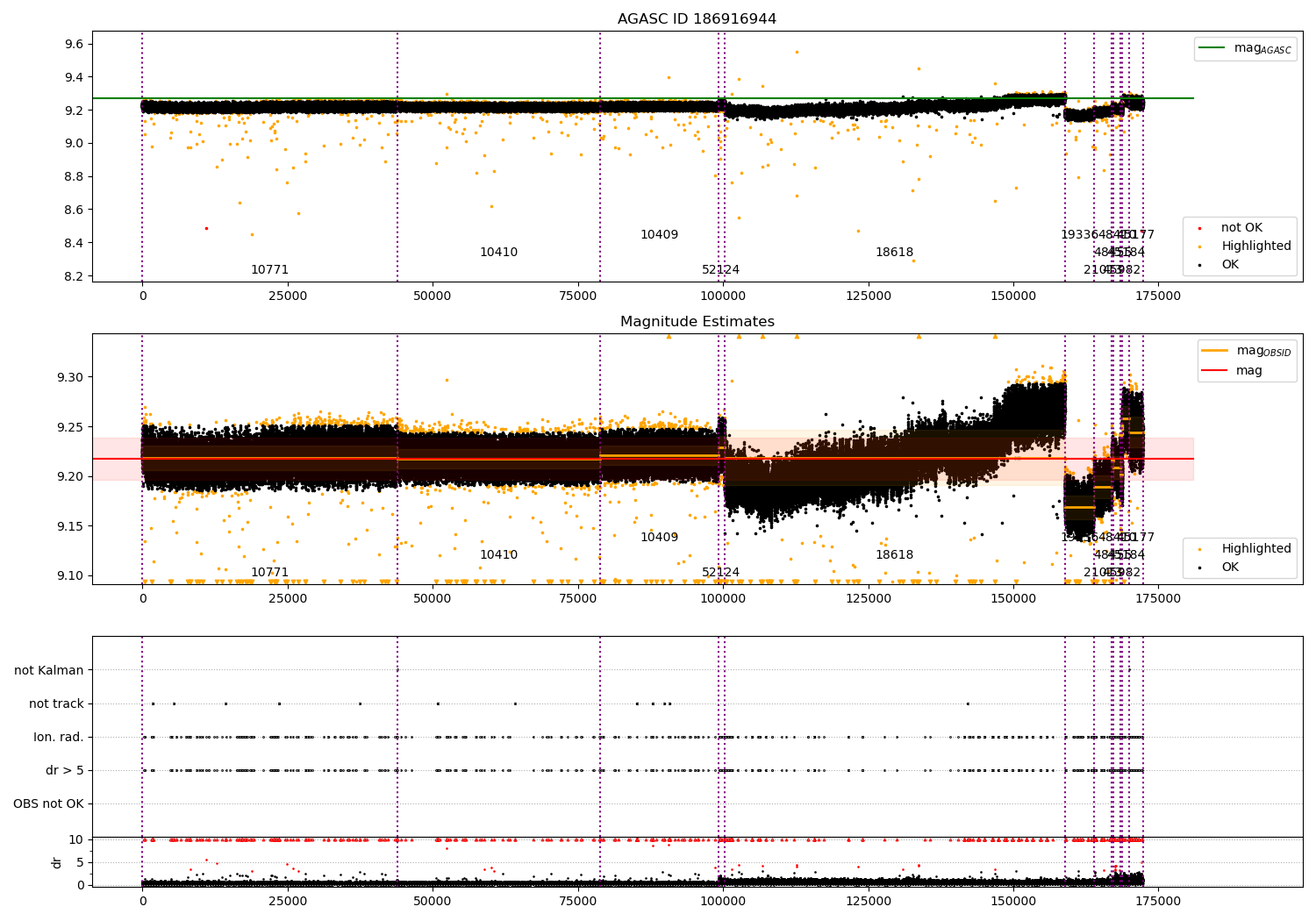Select the 'not OK' legend entry

[x=1241, y=228]
